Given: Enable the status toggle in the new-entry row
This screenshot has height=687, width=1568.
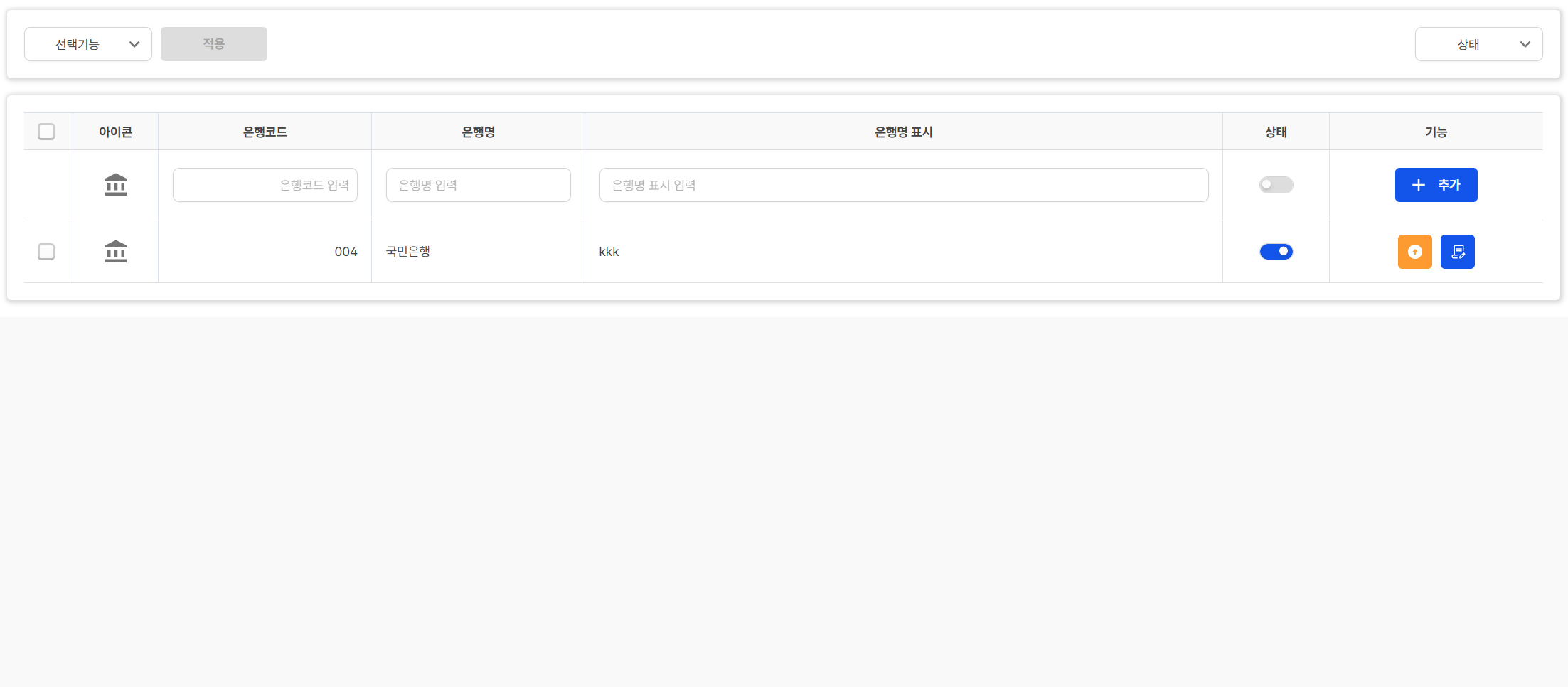Looking at the screenshot, I should (x=1276, y=185).
